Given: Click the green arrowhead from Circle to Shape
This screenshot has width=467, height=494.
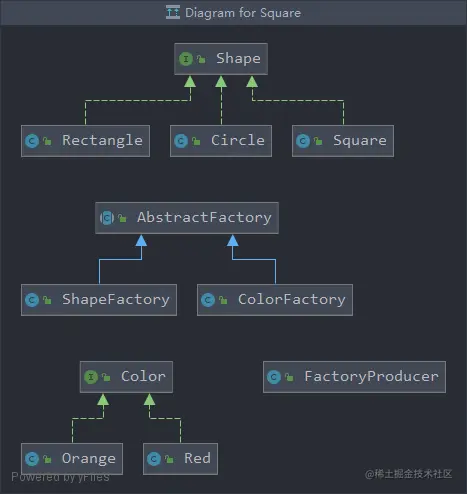Looking at the screenshot, I should [x=221, y=82].
